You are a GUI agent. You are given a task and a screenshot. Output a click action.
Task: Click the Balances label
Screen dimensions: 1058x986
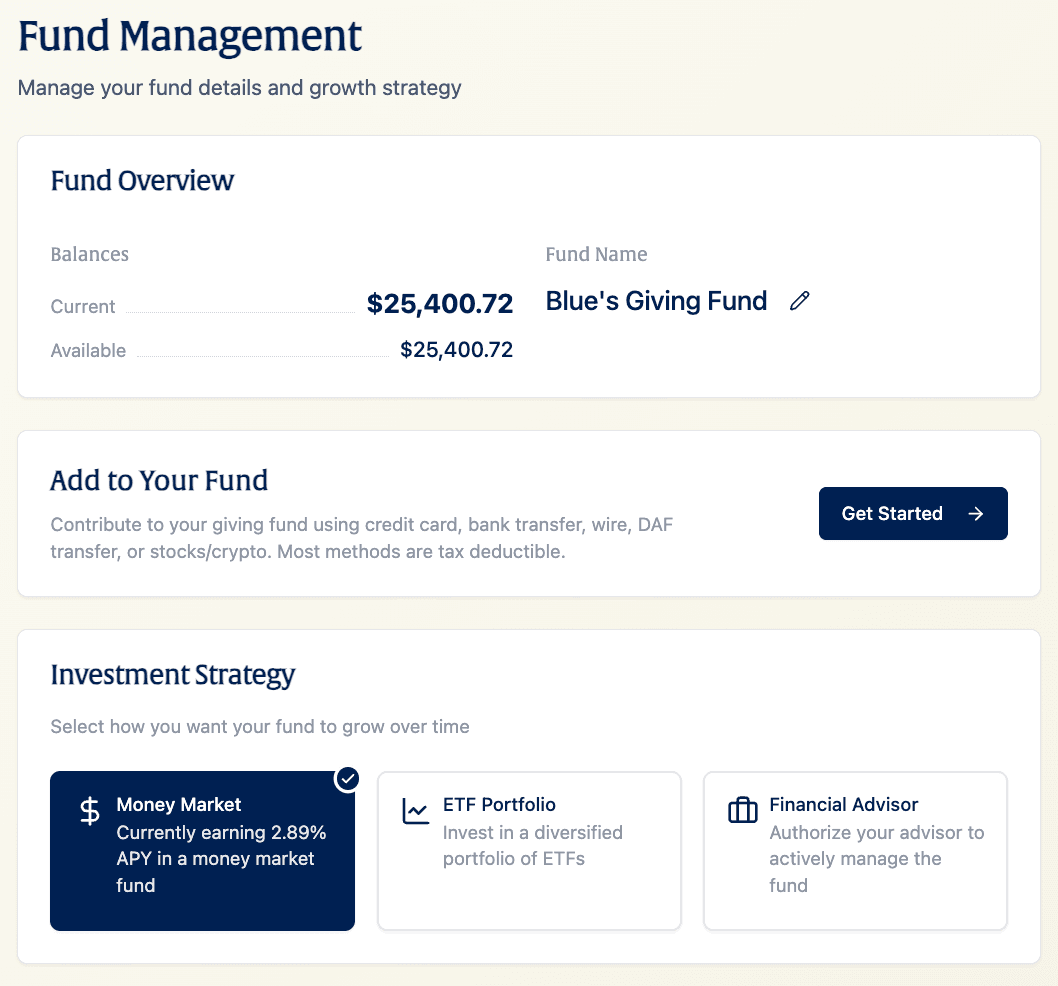(89, 254)
